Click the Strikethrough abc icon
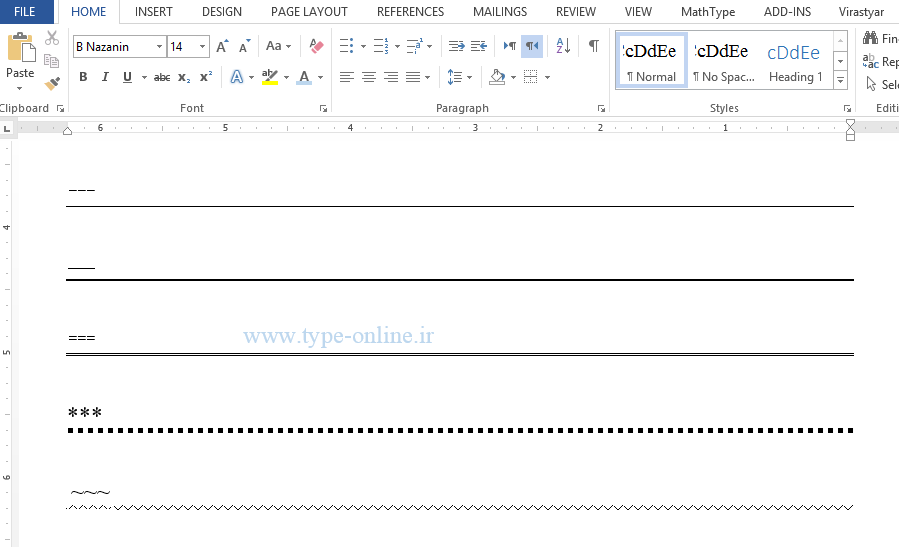The image size is (899, 547). tap(162, 77)
